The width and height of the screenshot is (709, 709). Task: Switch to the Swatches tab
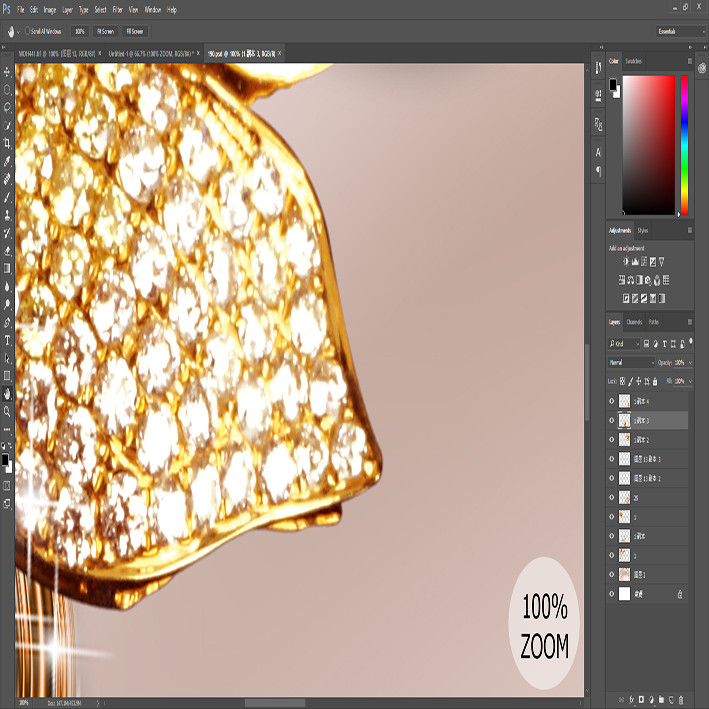tap(633, 61)
